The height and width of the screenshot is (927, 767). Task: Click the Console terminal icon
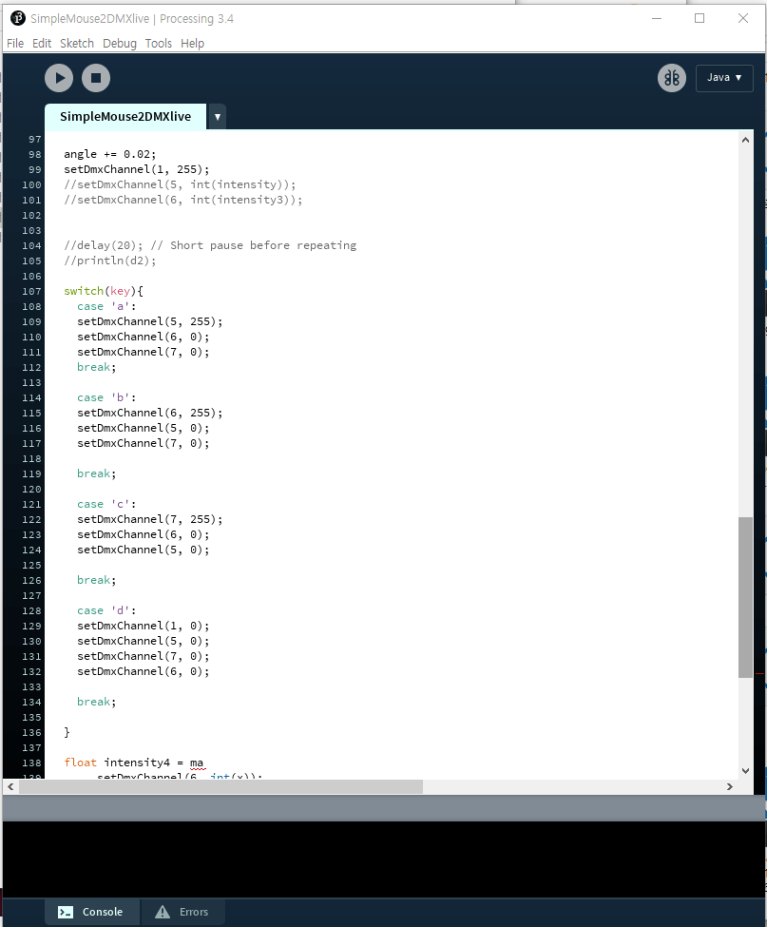point(65,912)
